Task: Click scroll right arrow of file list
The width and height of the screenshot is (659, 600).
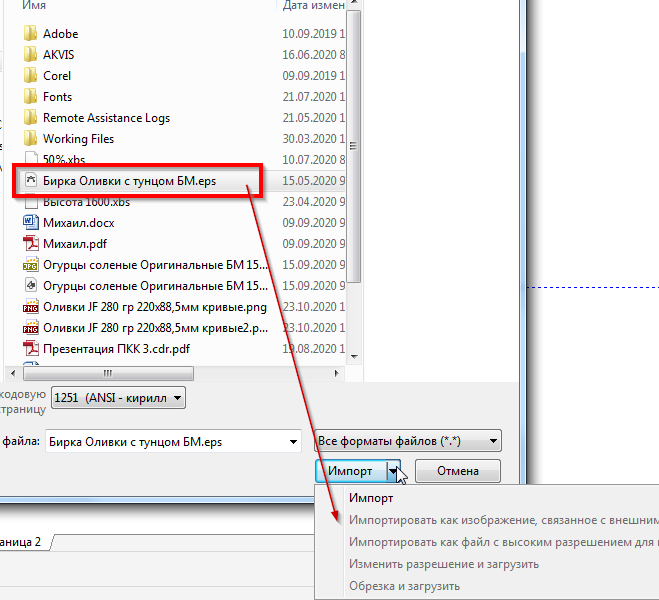Action: 336,373
